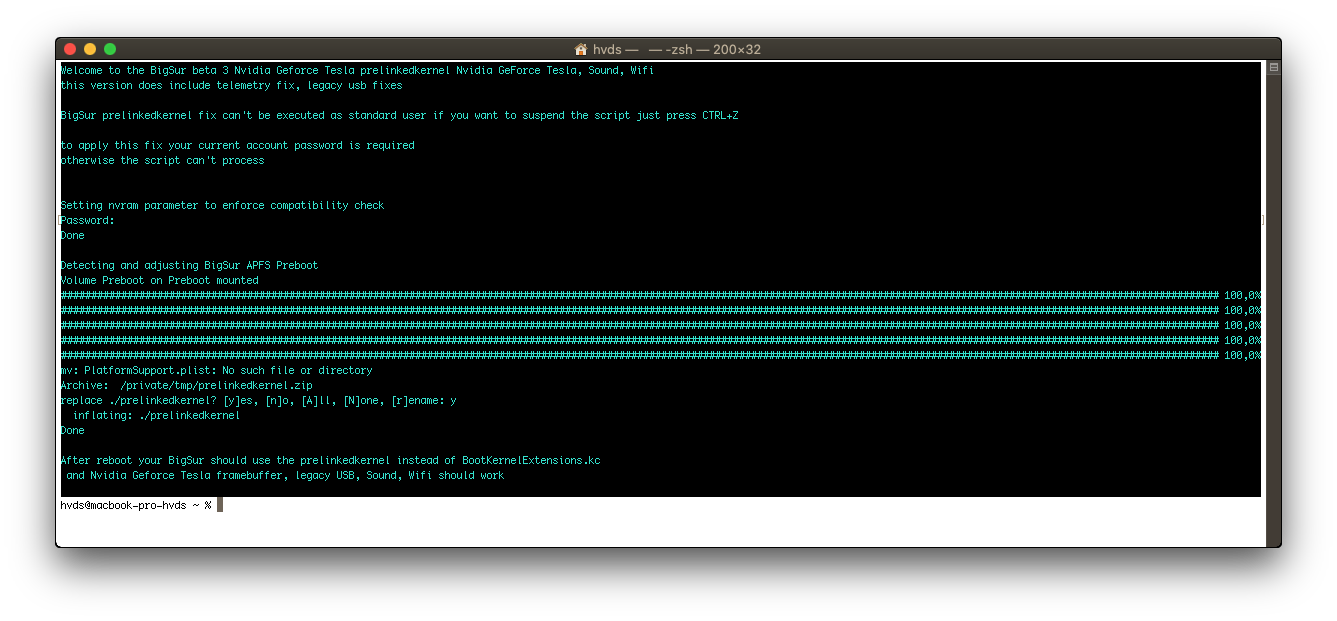Click the line 'otherwise the script can't process'
Viewport: 1337px width, 621px height.
coord(162,160)
